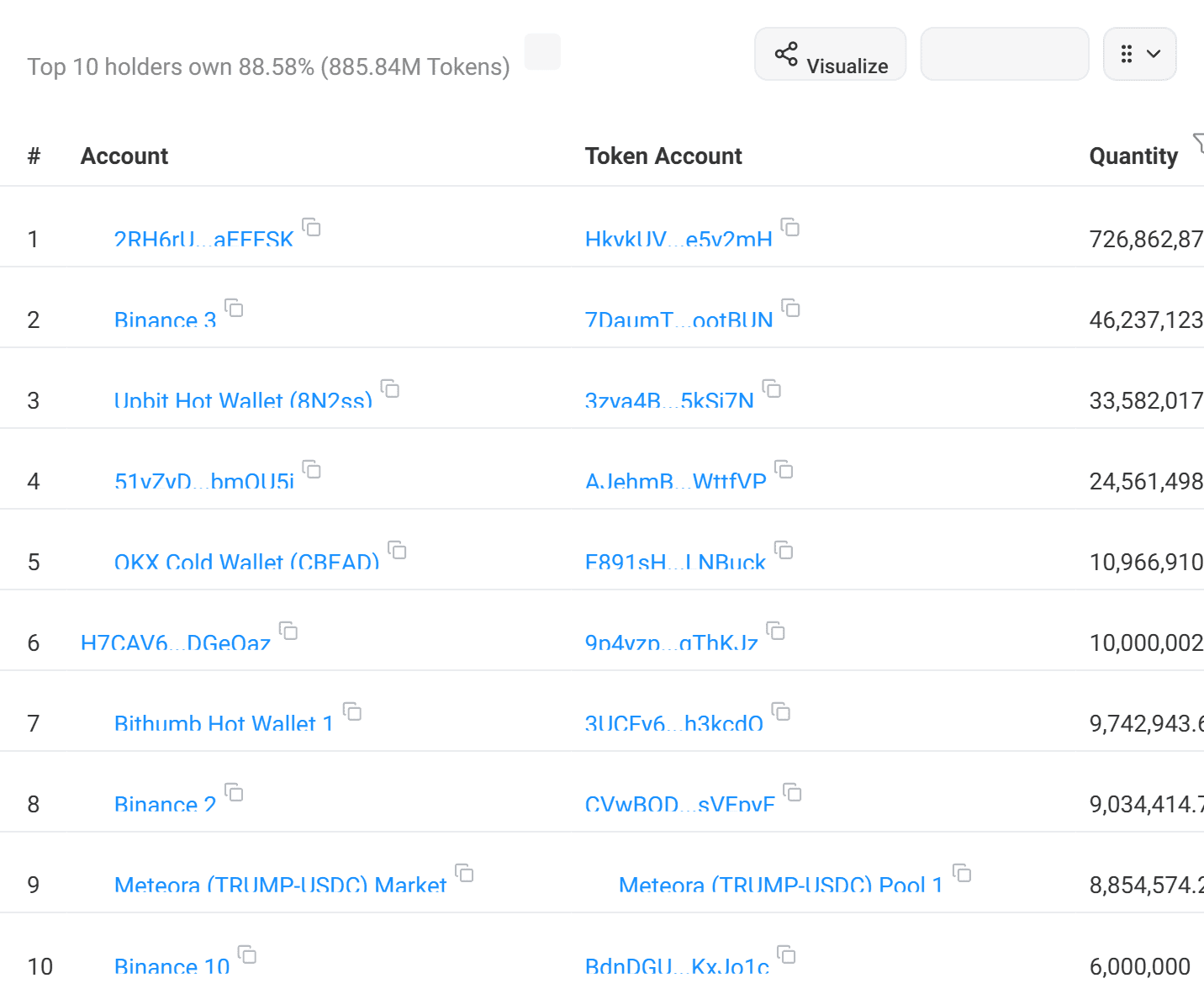Copy the Binance 10 account address

(x=248, y=954)
